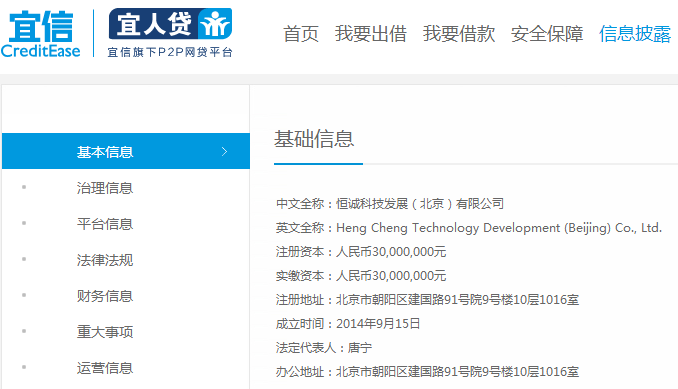Select 基本信息 in the sidebar

pyautogui.click(x=126, y=151)
